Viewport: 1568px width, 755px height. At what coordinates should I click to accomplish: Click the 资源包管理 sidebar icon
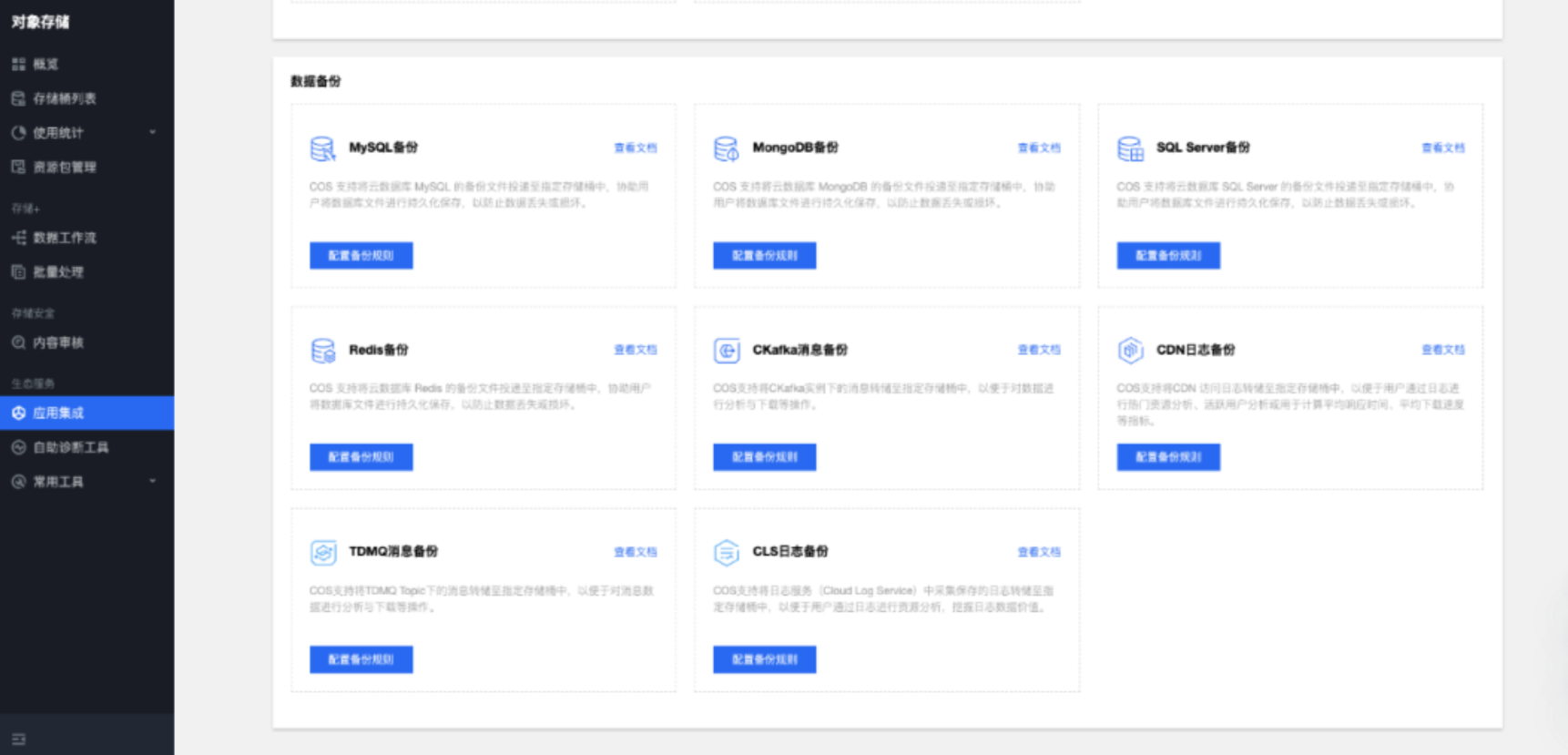[18, 167]
